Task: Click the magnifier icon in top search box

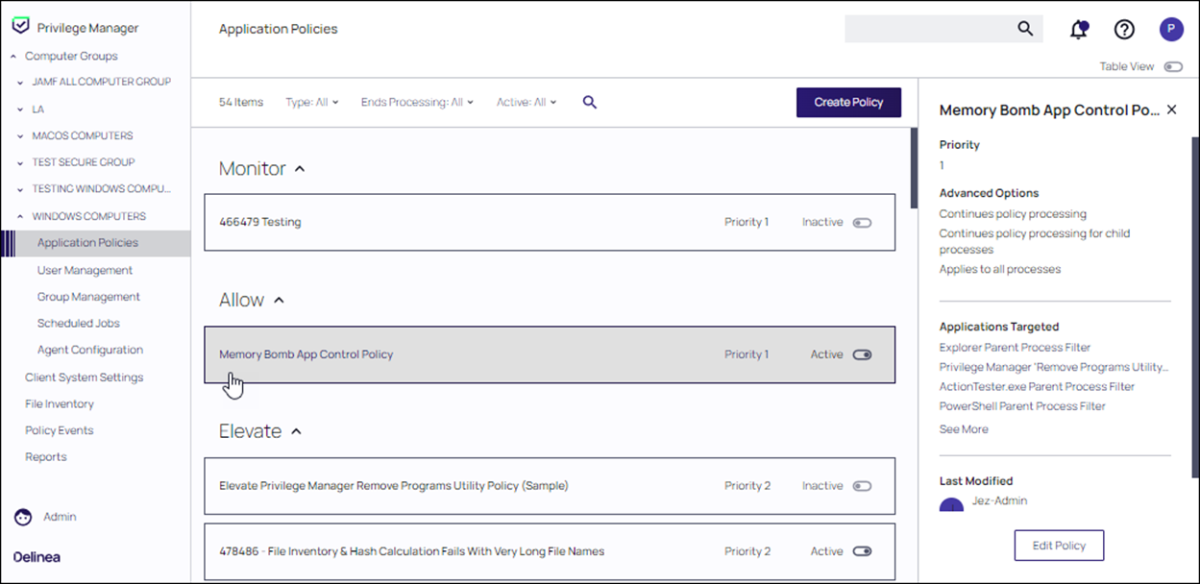Action: coord(1025,29)
